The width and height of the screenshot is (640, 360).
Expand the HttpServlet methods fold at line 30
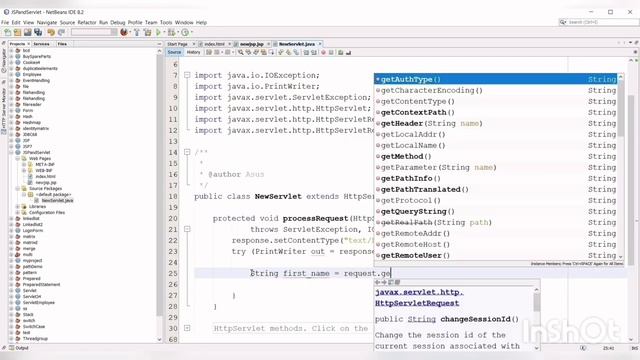187,328
